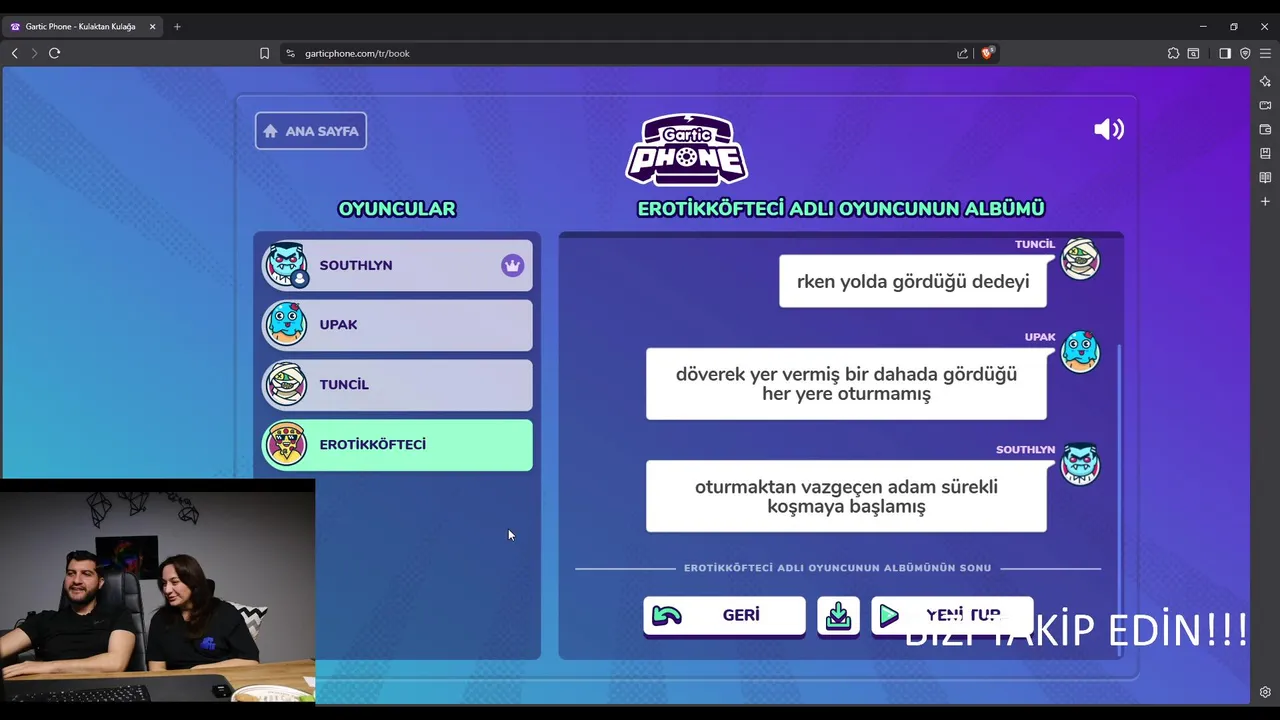Open the Brave VPN shield icon
Viewport: 1280px width, 720px height.
[1245, 53]
